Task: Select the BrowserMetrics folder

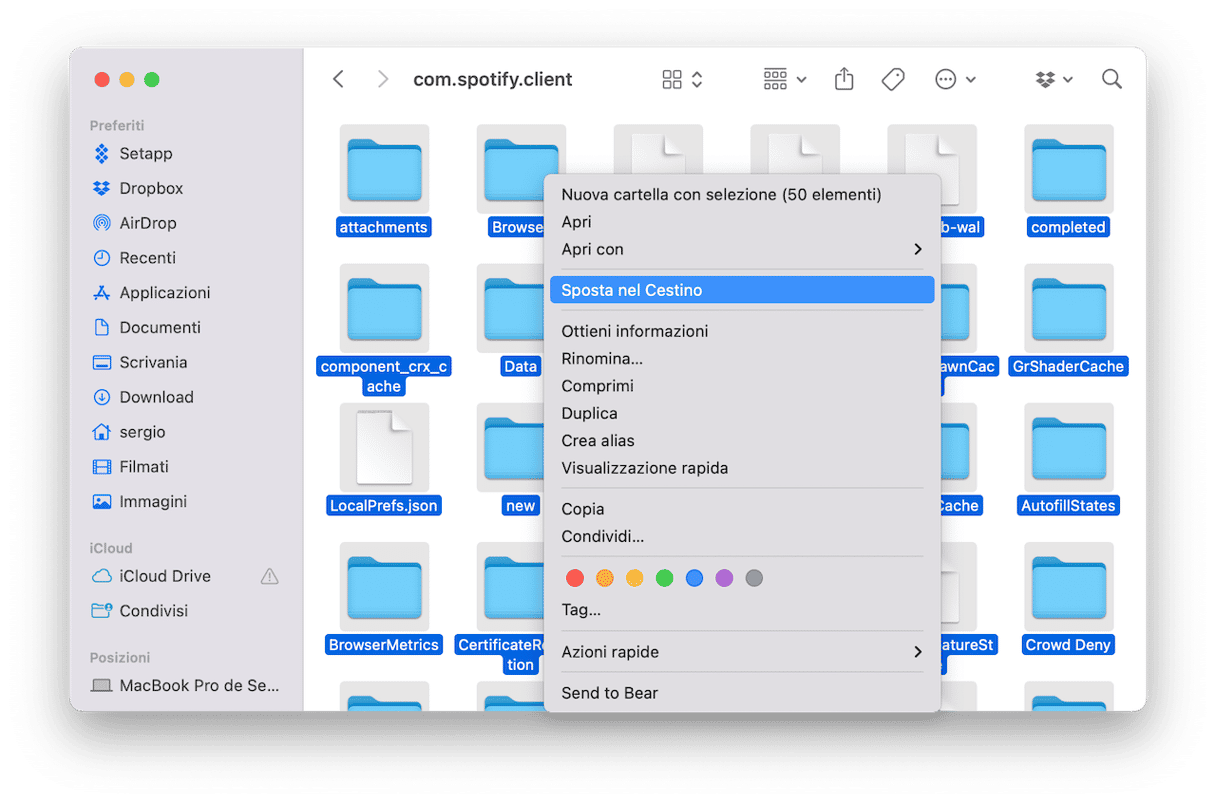Action: (384, 598)
